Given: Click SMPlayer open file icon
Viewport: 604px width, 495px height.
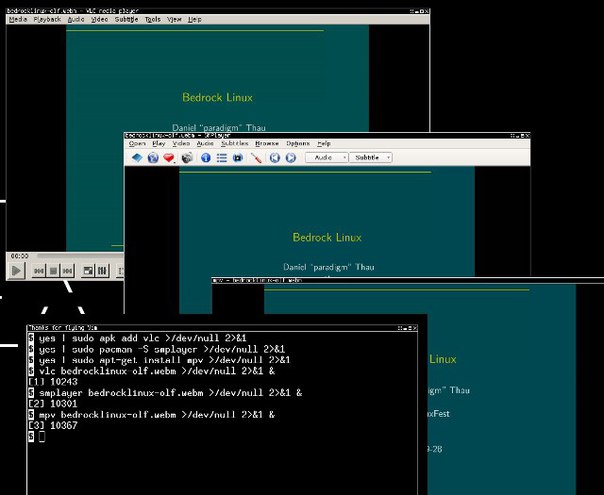Looking at the screenshot, I should 137,157.
